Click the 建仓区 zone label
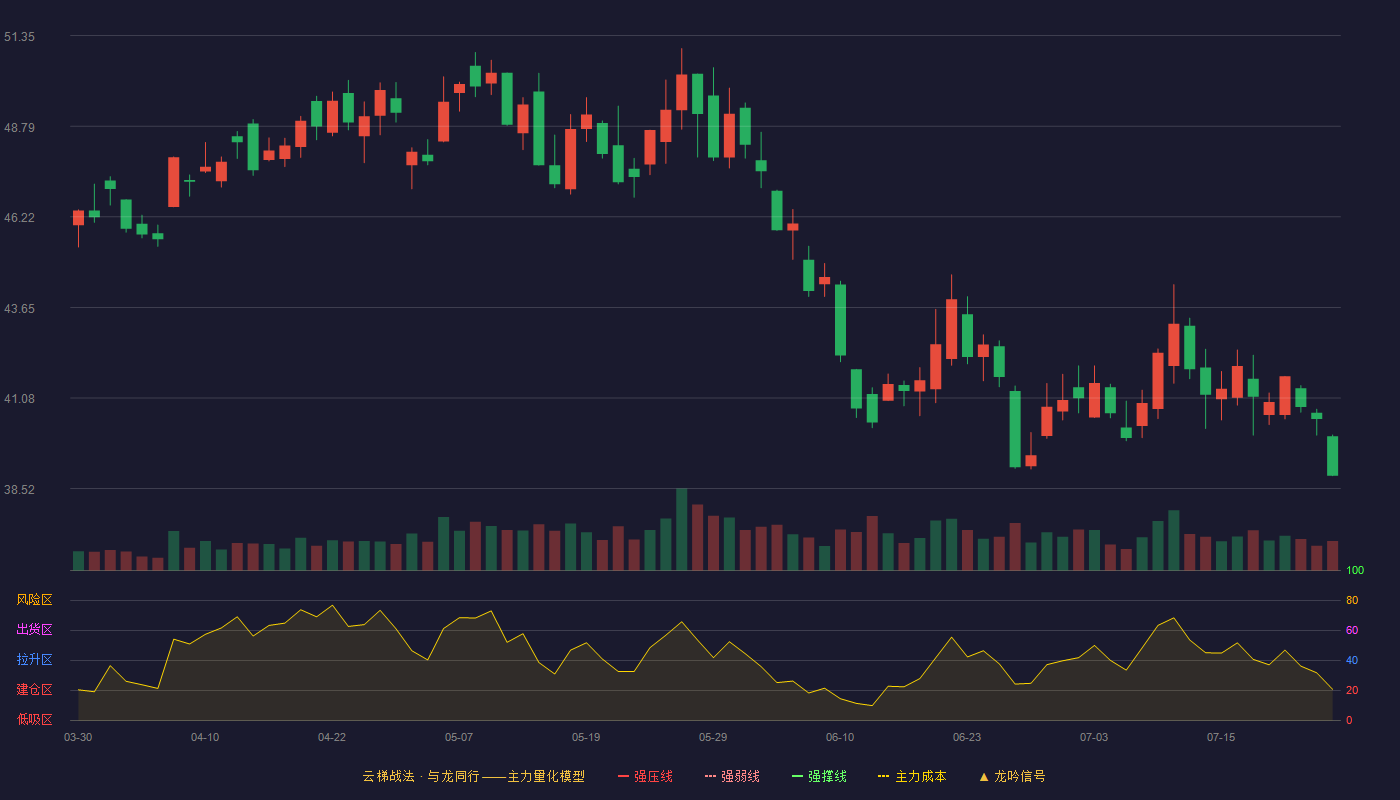1400x800 pixels. pos(34,690)
